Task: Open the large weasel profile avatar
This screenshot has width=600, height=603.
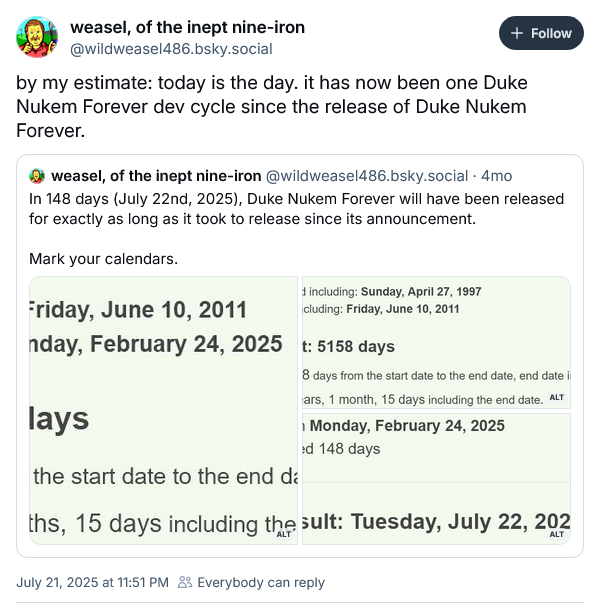Action: pyautogui.click(x=37, y=37)
